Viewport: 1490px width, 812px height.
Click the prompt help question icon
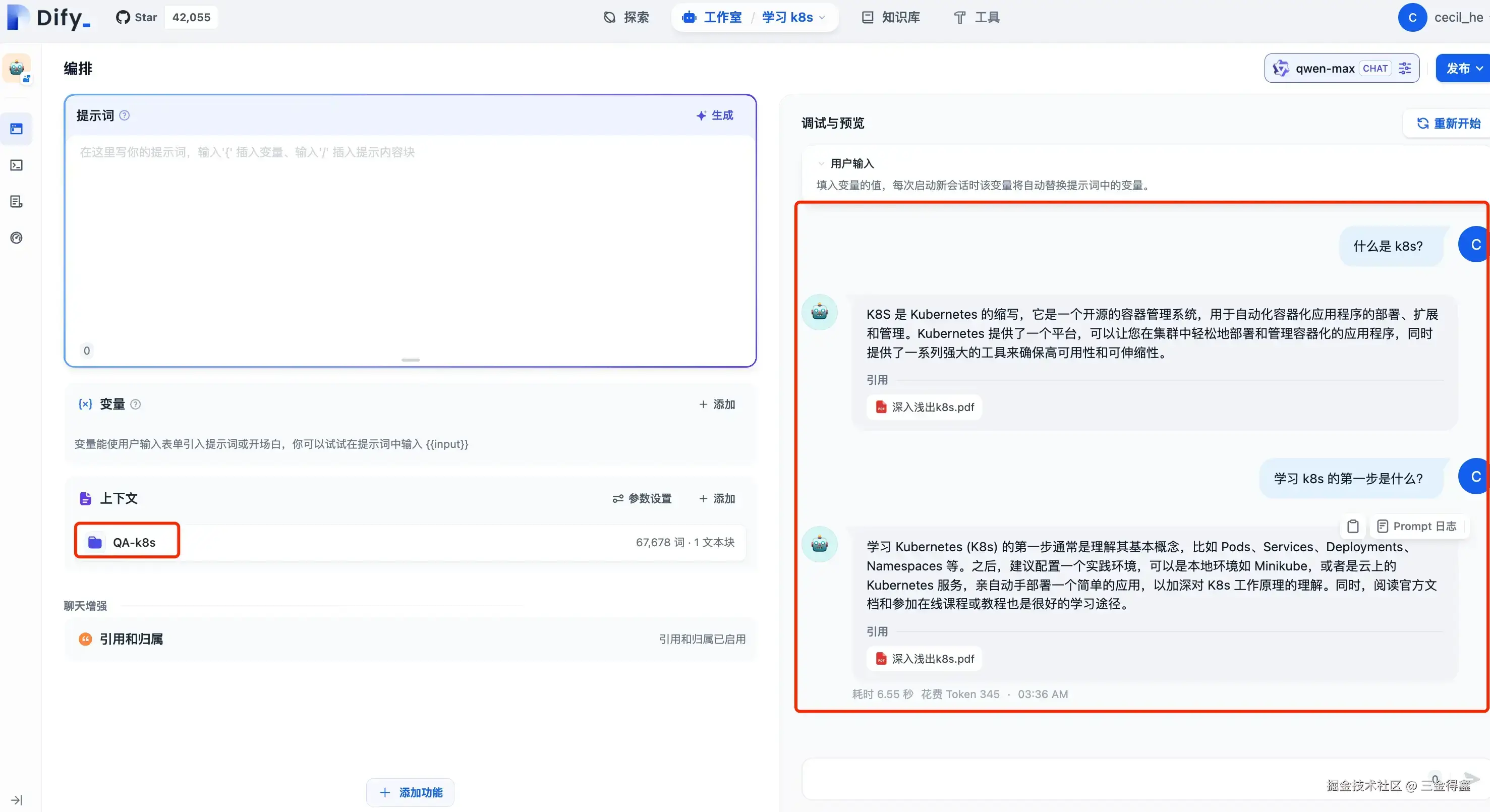click(x=125, y=115)
